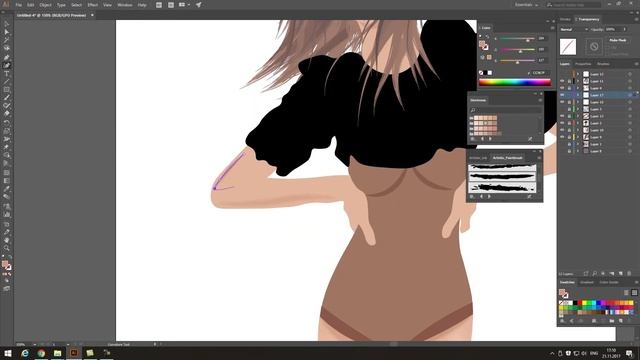
Task: Hide Layer 11 using its eye icon
Action: tap(562, 81)
